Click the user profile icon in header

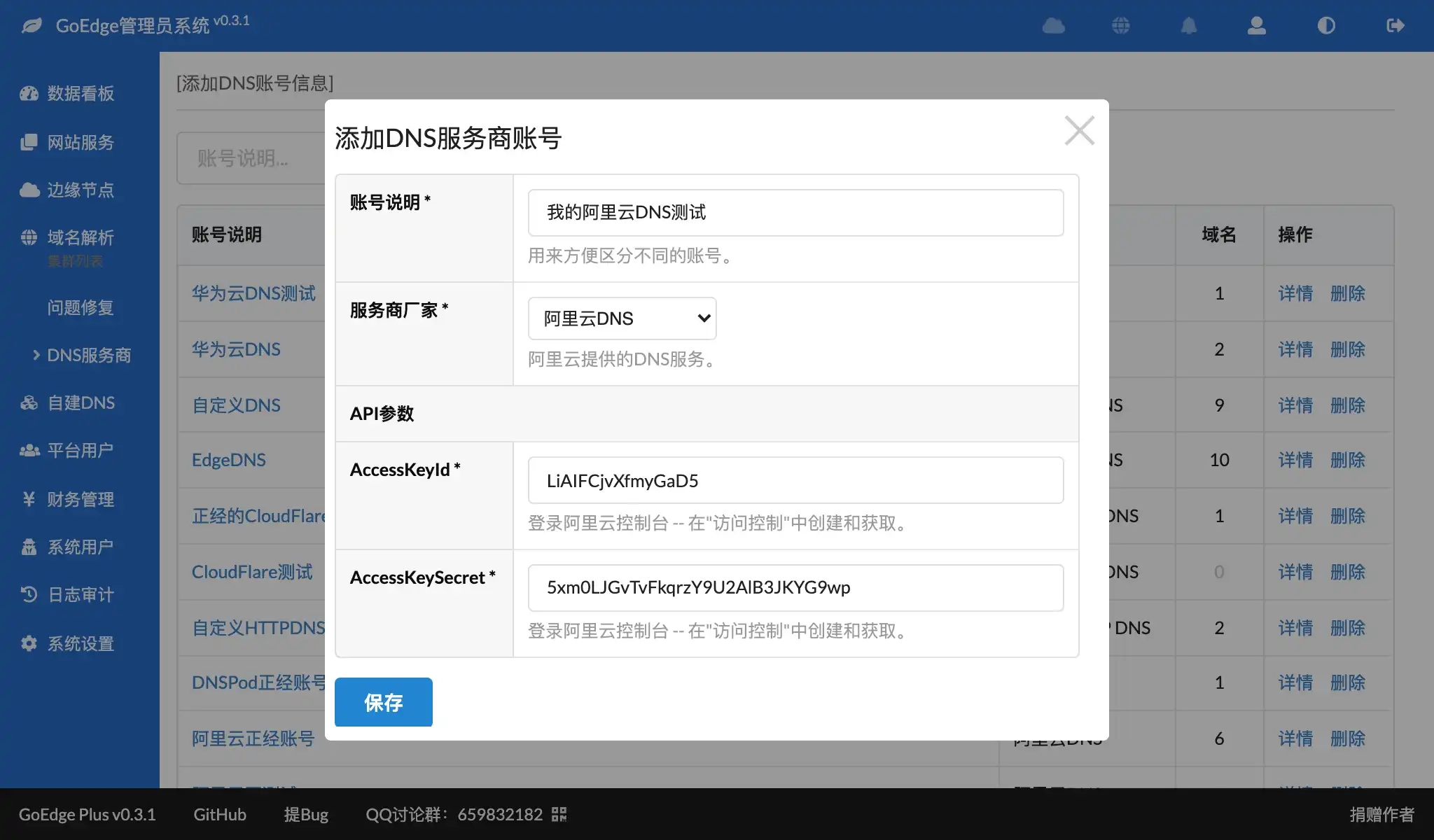(x=1256, y=26)
